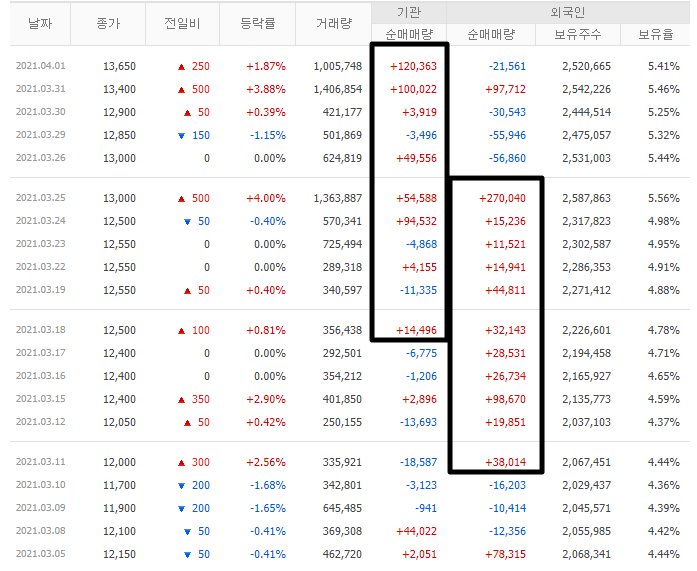Select the date 2021.03.05
Viewport: 697px width, 571px height.
point(40,554)
